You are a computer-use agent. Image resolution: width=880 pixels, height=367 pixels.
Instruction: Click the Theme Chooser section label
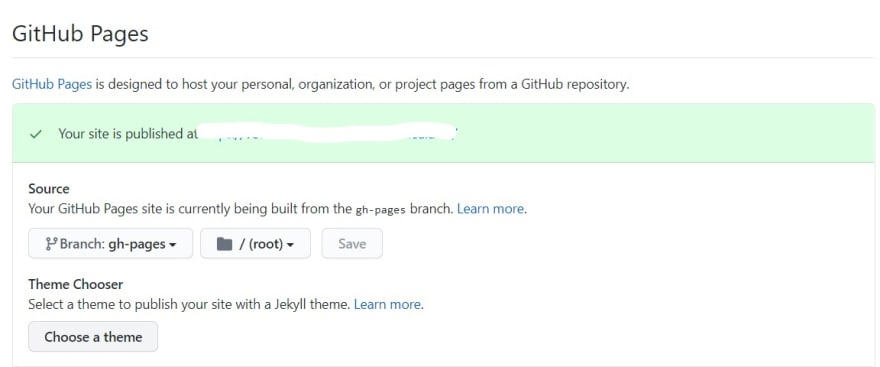point(76,284)
